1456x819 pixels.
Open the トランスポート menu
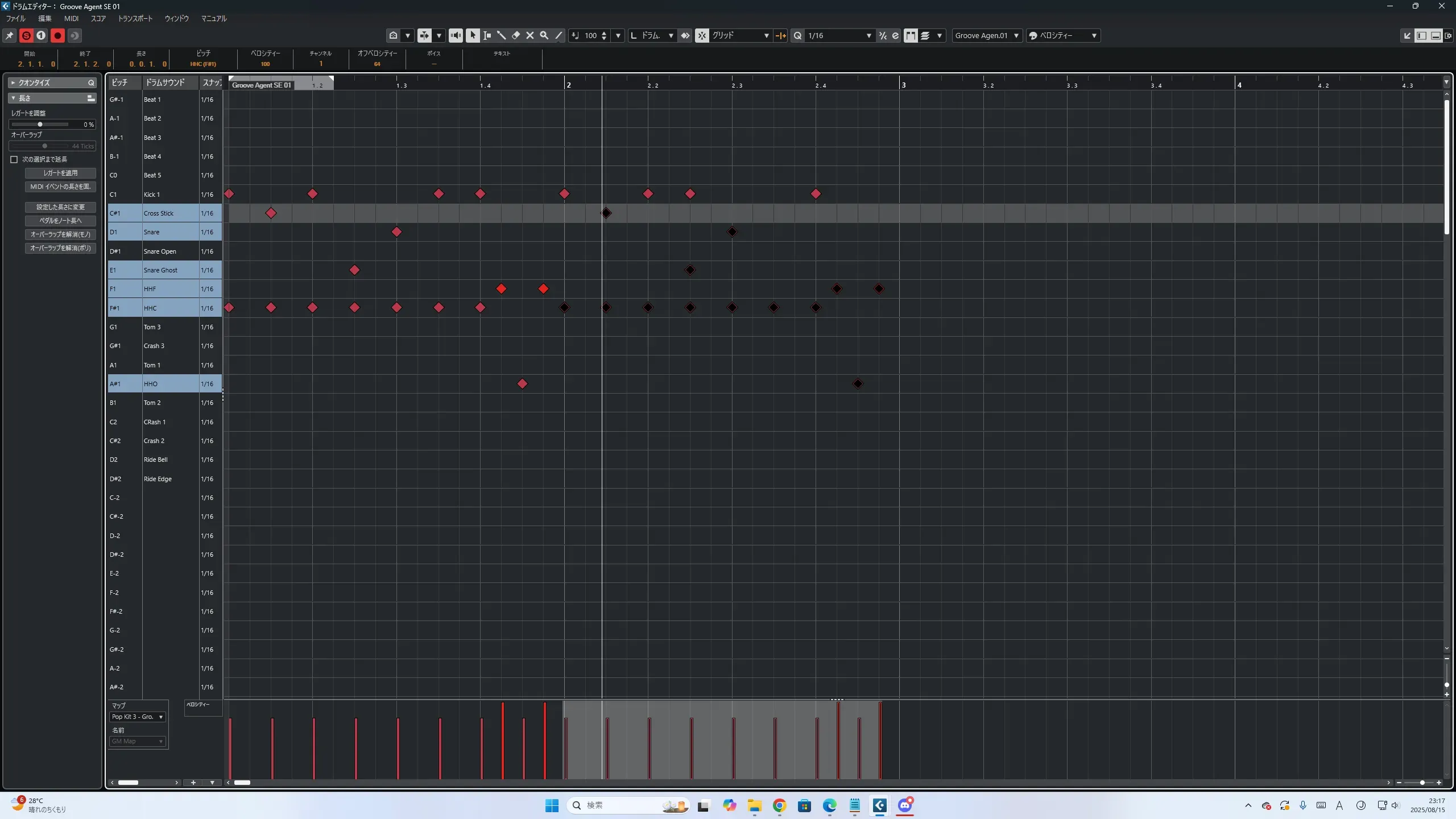click(x=135, y=18)
